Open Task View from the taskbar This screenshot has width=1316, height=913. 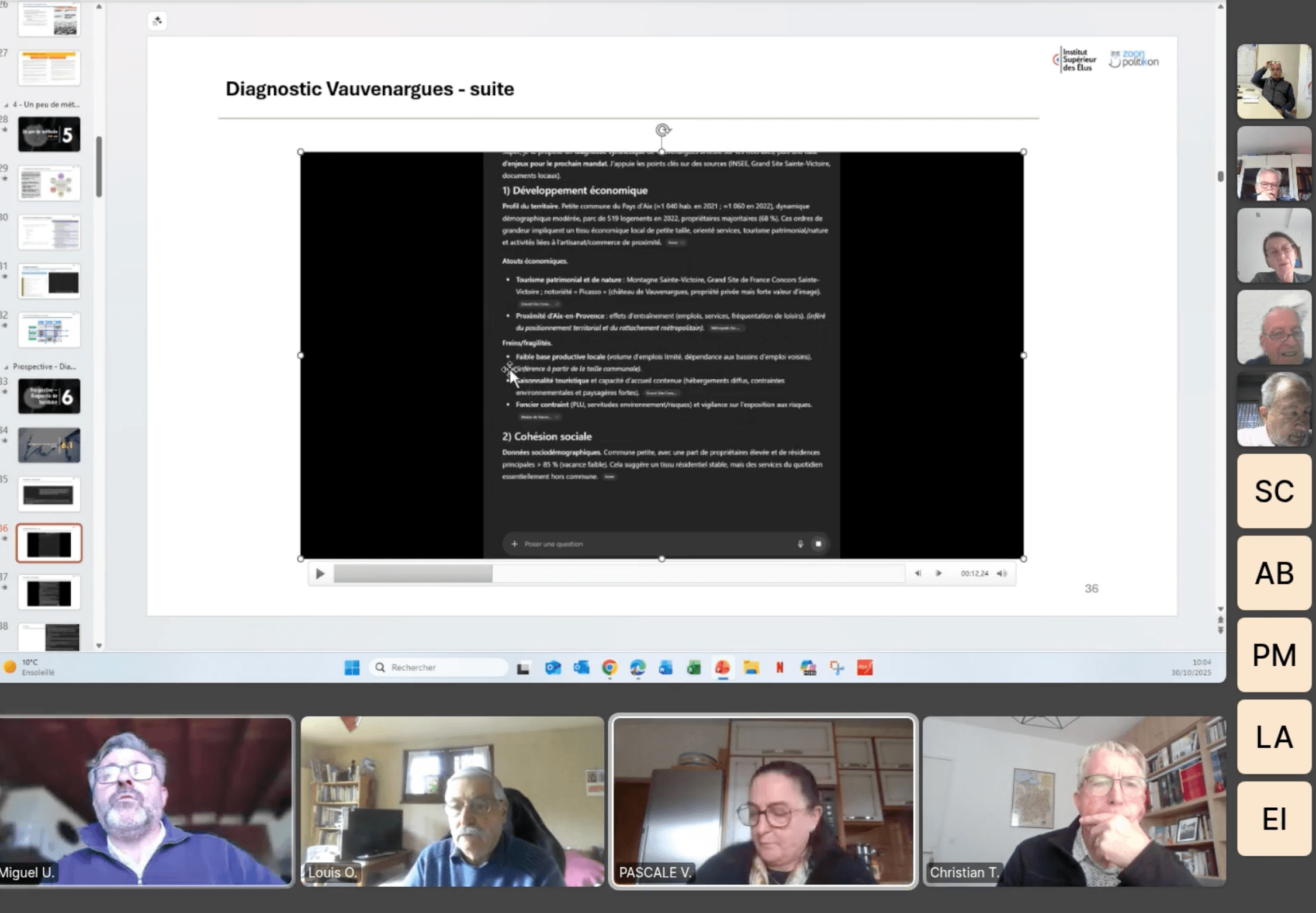pyautogui.click(x=523, y=668)
